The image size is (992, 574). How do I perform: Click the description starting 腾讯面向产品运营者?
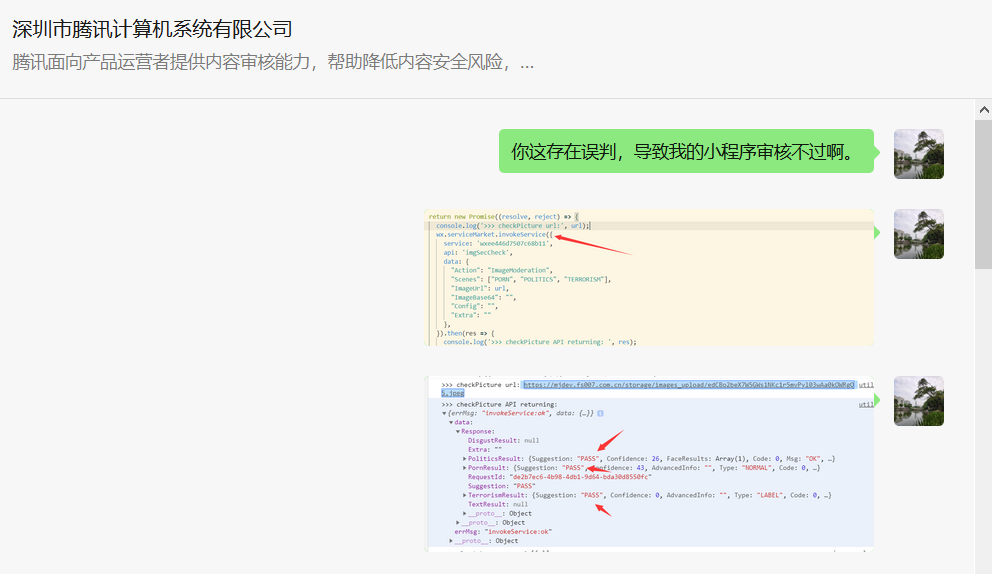273,62
